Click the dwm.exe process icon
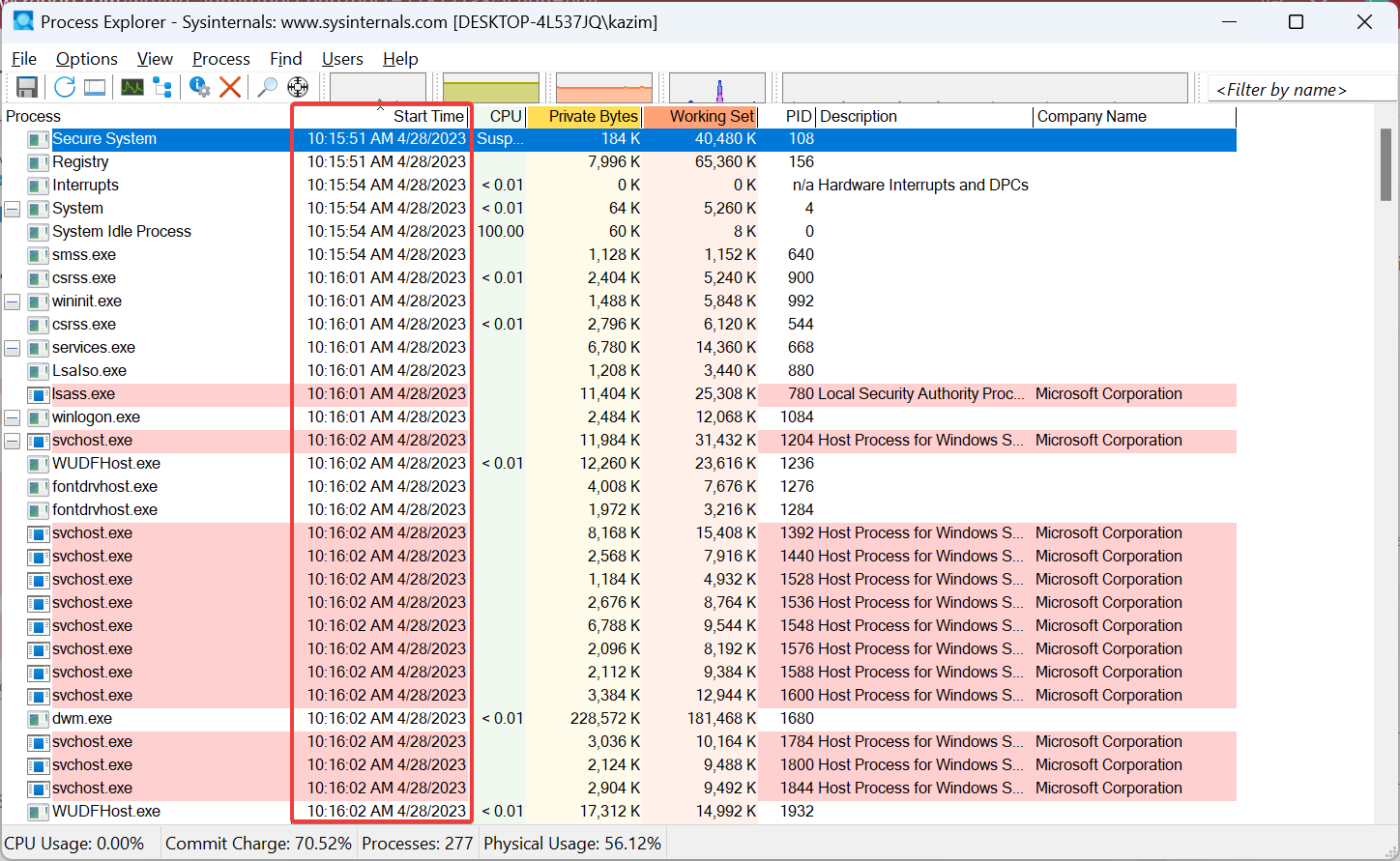 coord(38,719)
